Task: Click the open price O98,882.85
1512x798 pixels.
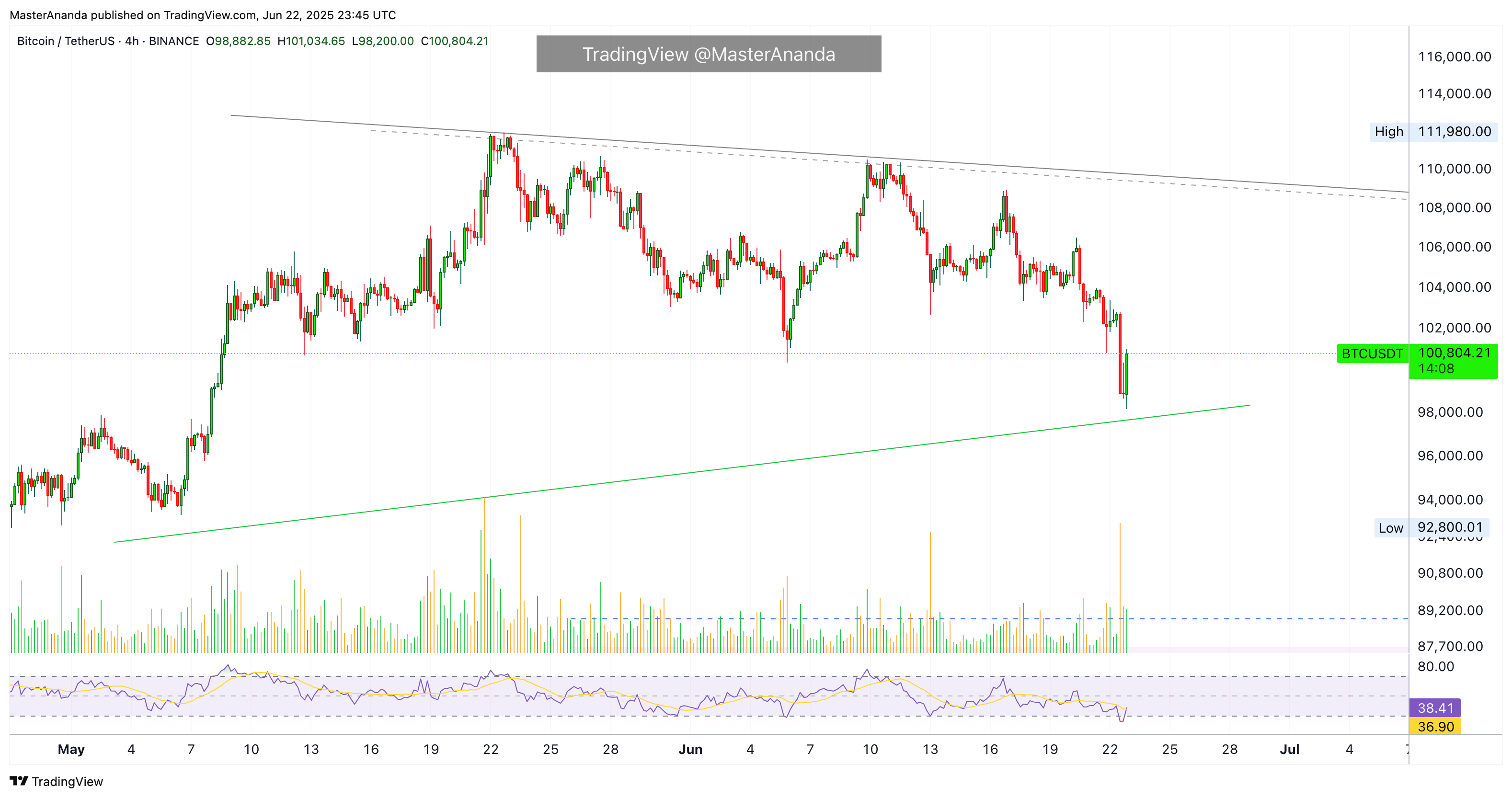Action: [x=238, y=41]
